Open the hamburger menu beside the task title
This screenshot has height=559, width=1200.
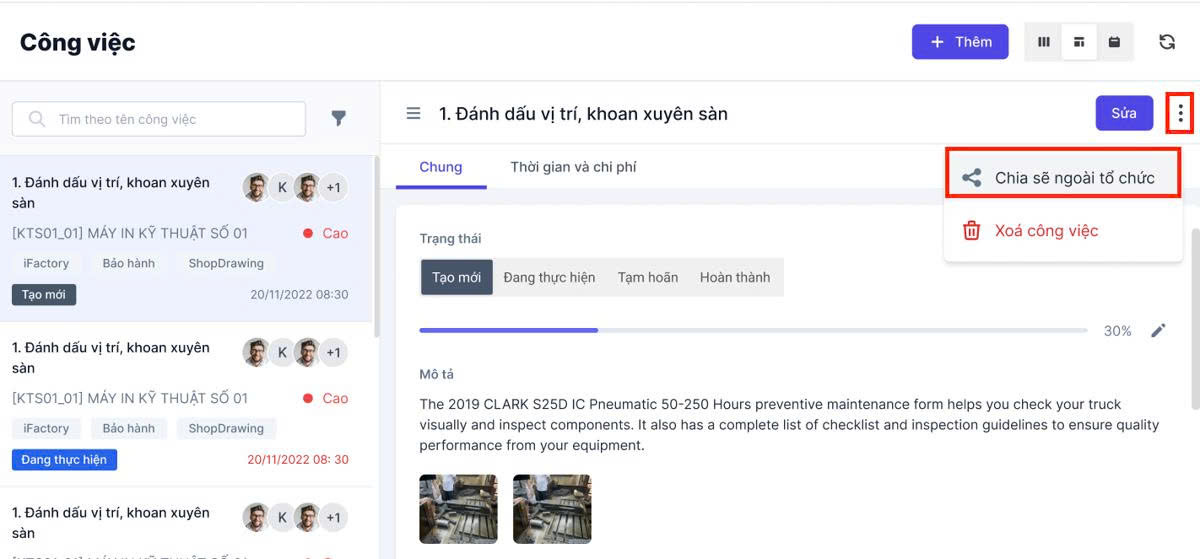click(413, 114)
